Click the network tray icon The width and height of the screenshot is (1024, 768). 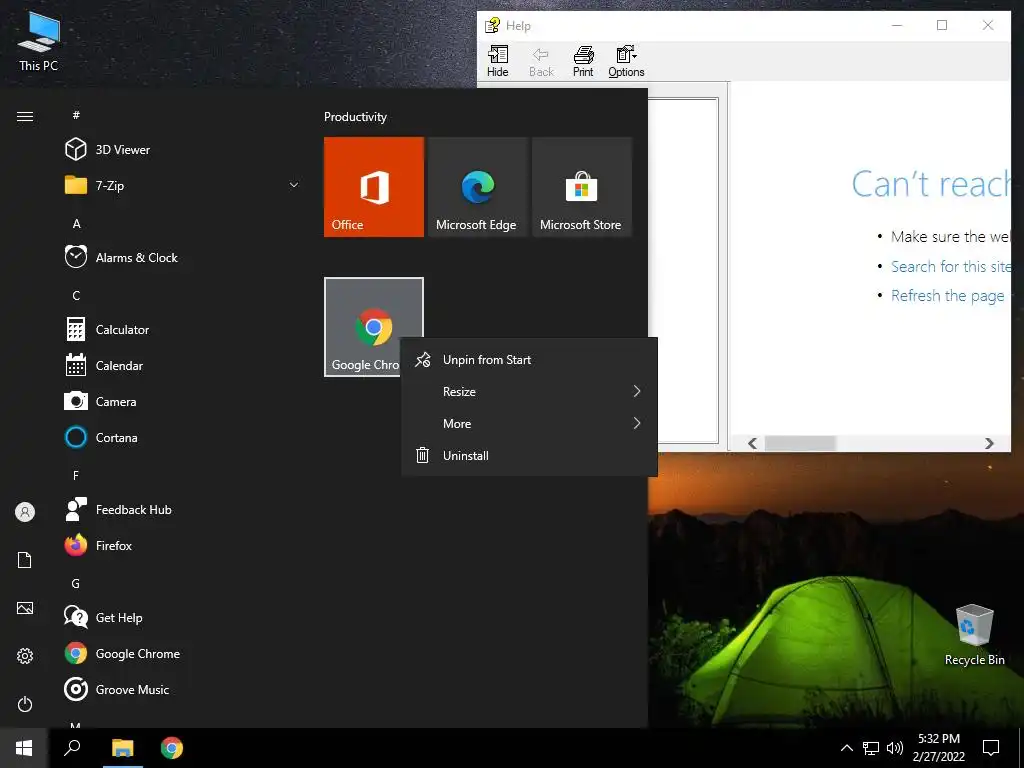871,748
